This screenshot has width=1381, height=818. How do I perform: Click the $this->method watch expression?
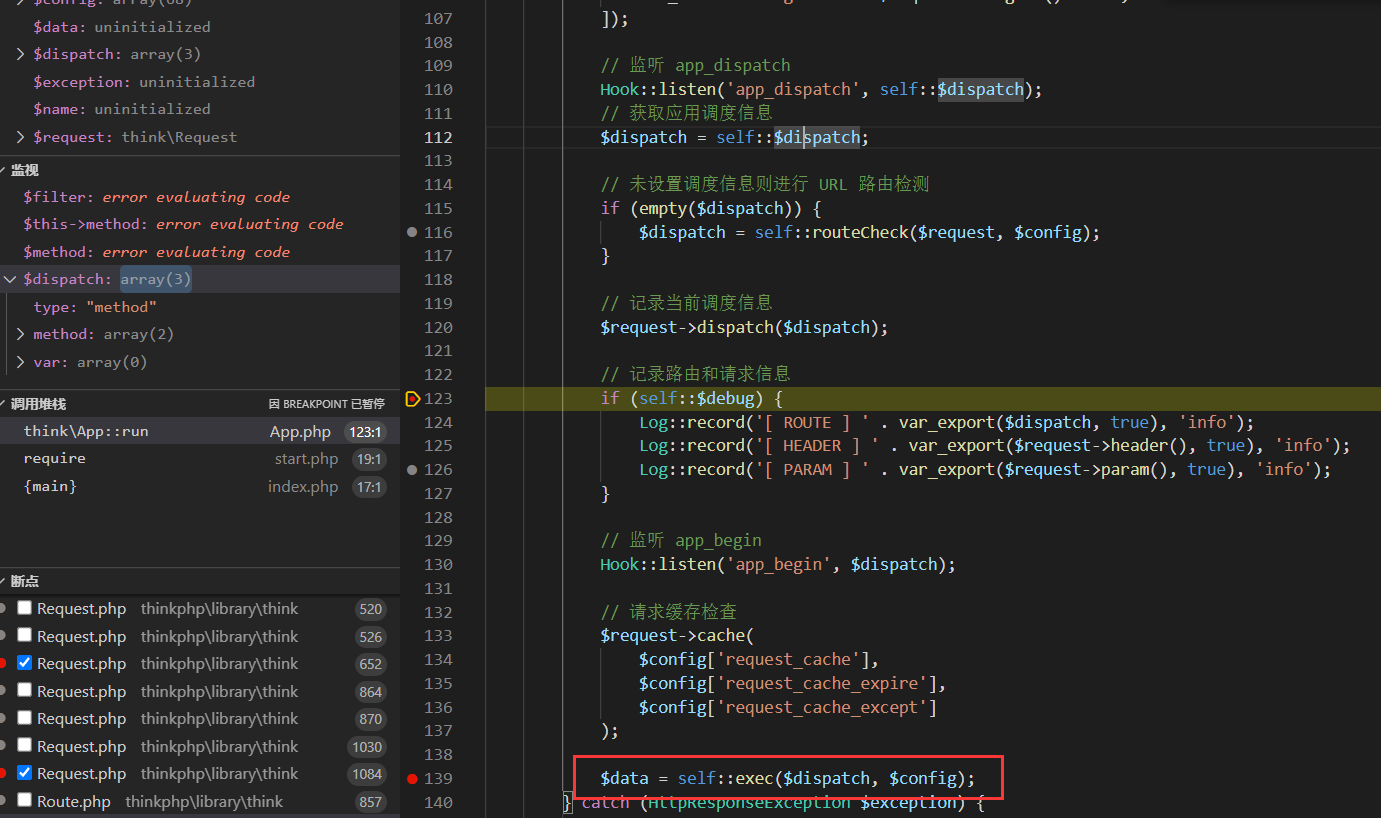tap(200, 224)
